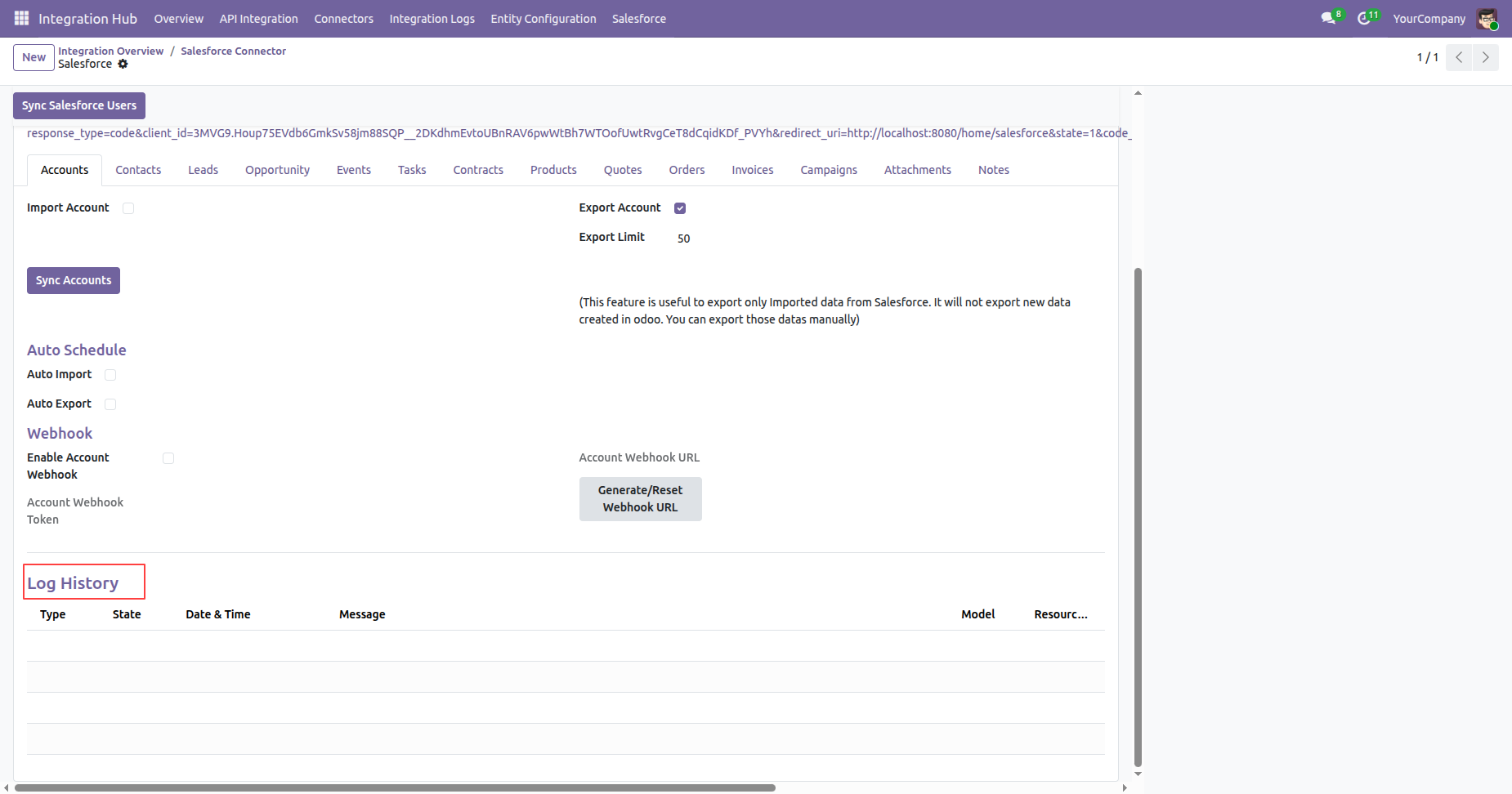Switch to the Opportunity tab
Screen dimensions: 1512x794
277,170
